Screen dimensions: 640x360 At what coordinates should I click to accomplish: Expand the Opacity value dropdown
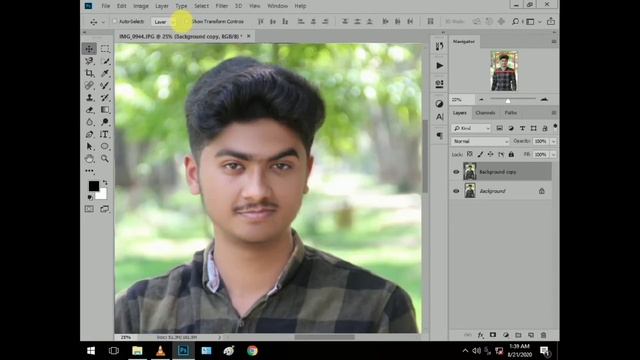(553, 141)
